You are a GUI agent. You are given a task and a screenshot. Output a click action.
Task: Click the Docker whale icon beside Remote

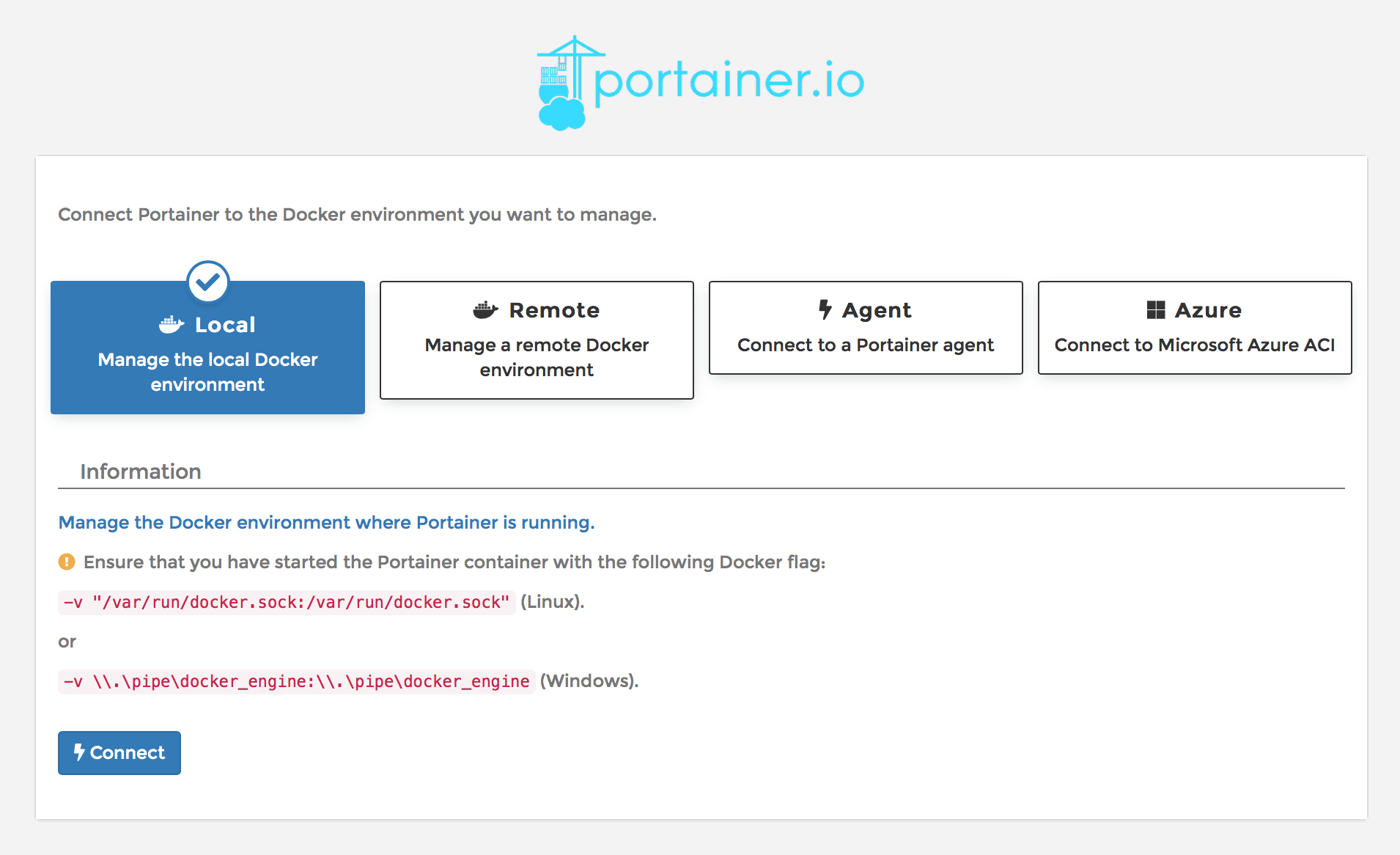[485, 310]
